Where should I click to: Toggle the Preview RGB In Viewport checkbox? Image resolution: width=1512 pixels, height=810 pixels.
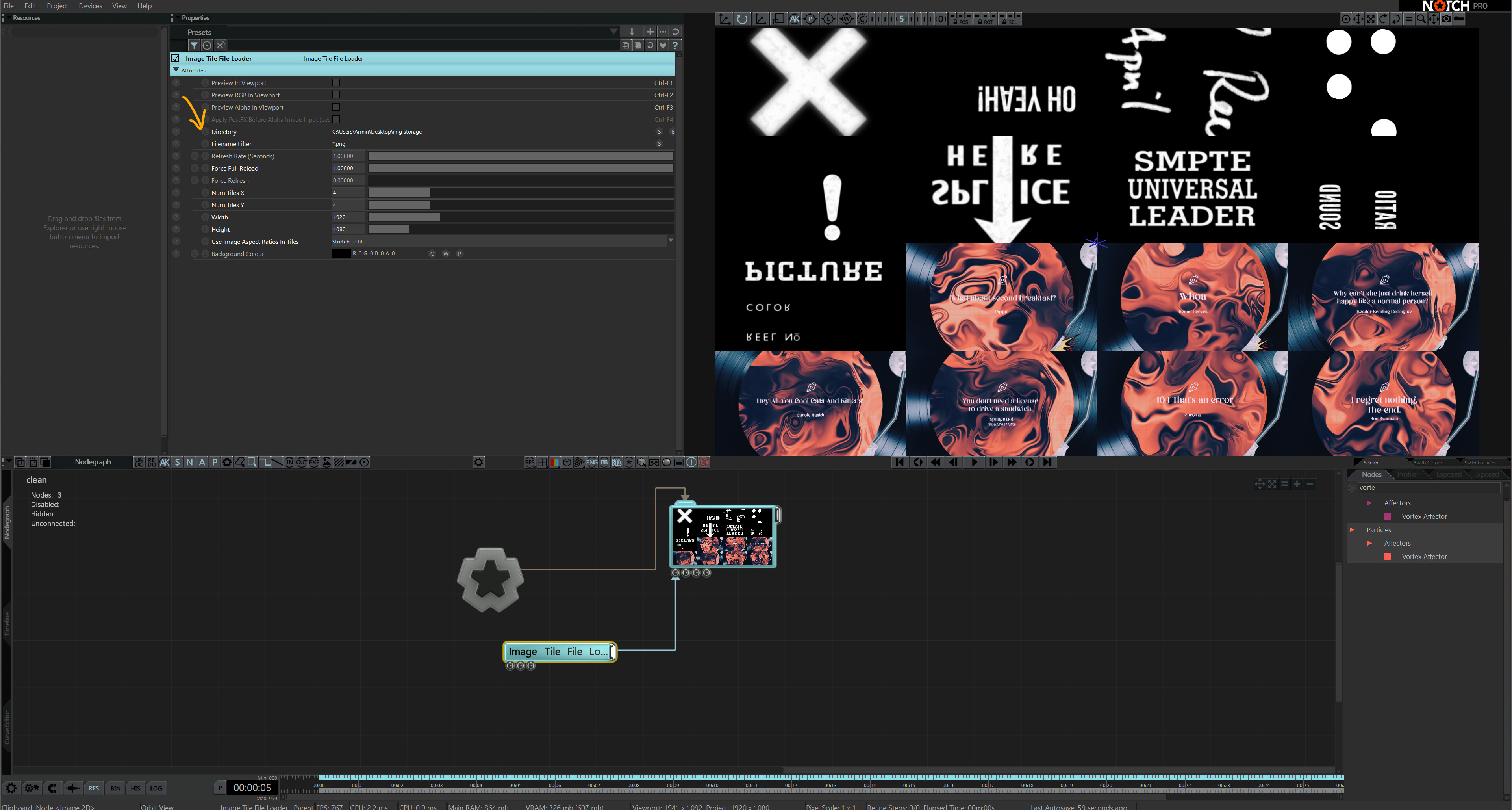click(336, 95)
